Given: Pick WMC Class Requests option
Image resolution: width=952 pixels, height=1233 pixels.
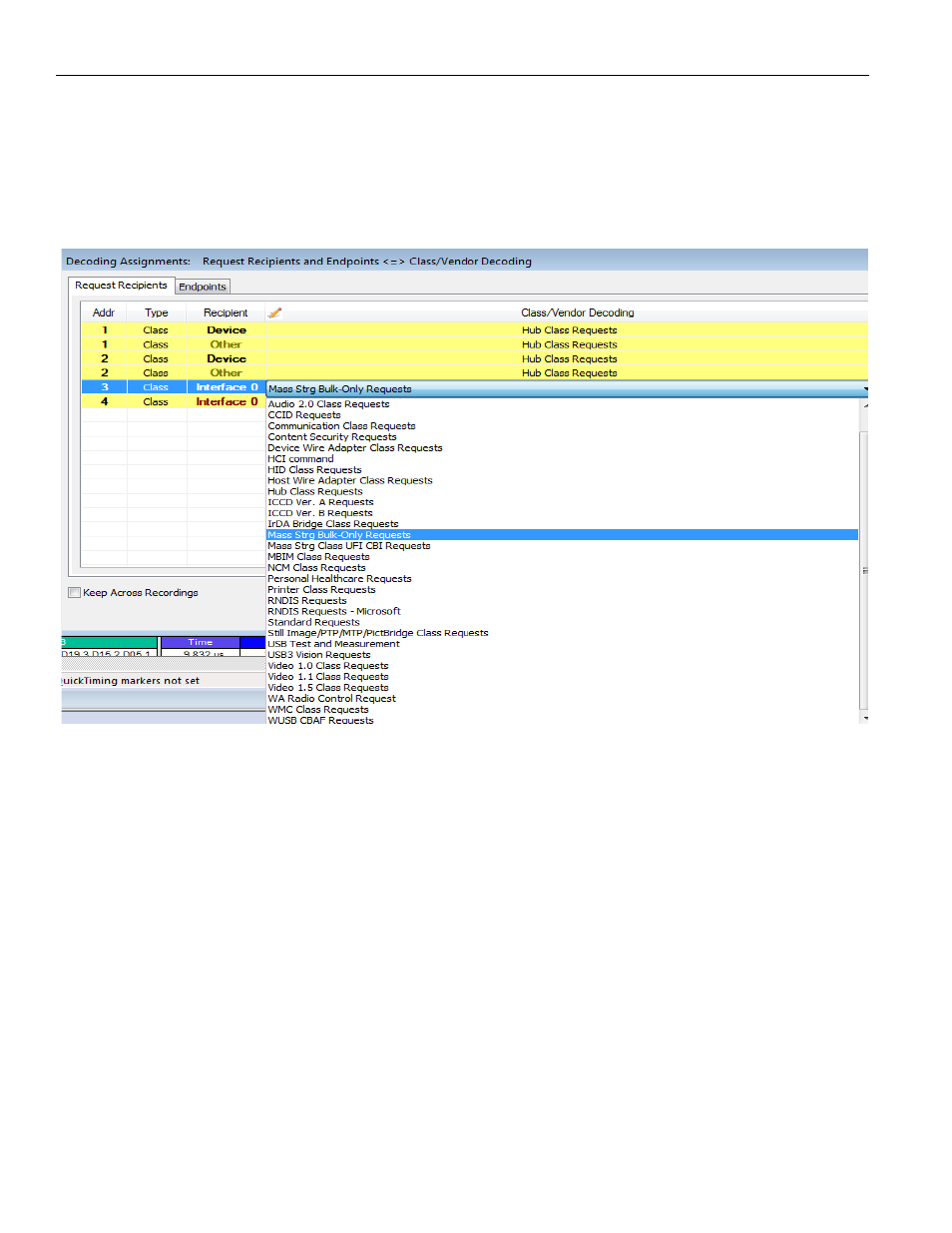Looking at the screenshot, I should pyautogui.click(x=318, y=710).
